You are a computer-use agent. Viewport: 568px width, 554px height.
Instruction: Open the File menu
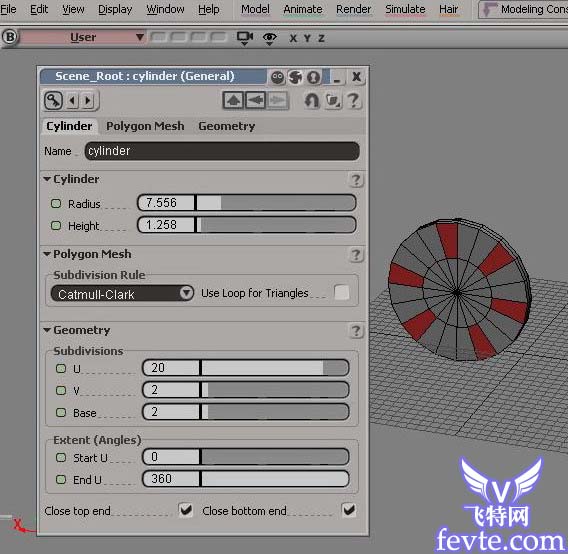(8, 9)
